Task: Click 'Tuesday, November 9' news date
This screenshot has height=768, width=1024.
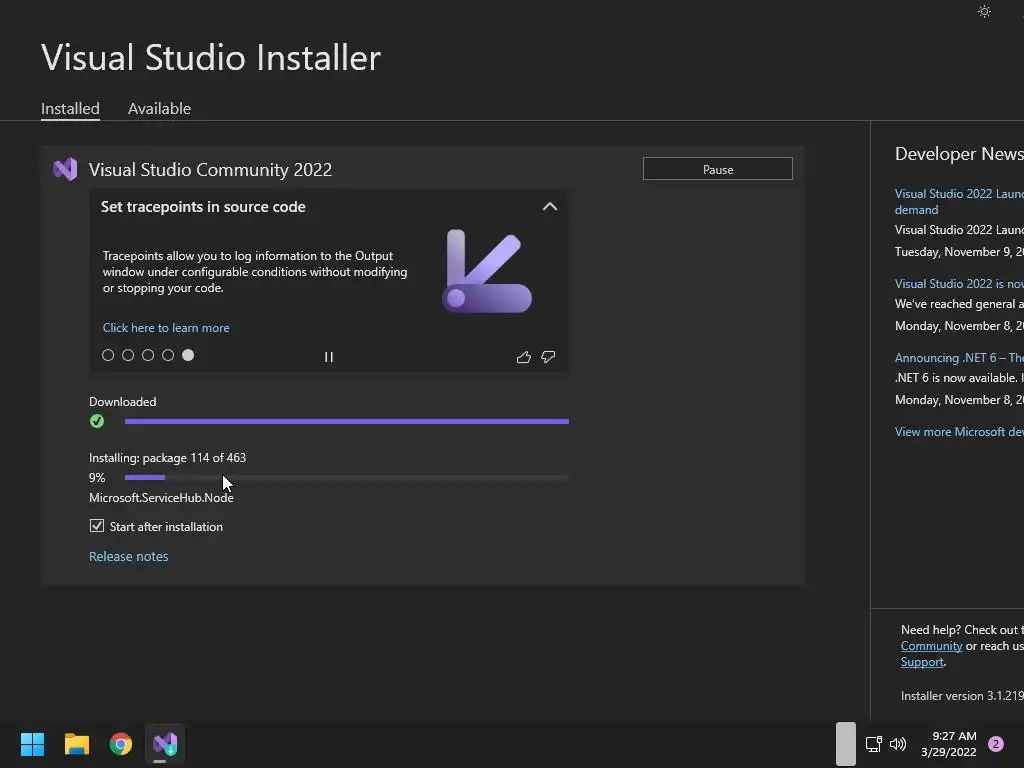Action: click(x=959, y=252)
